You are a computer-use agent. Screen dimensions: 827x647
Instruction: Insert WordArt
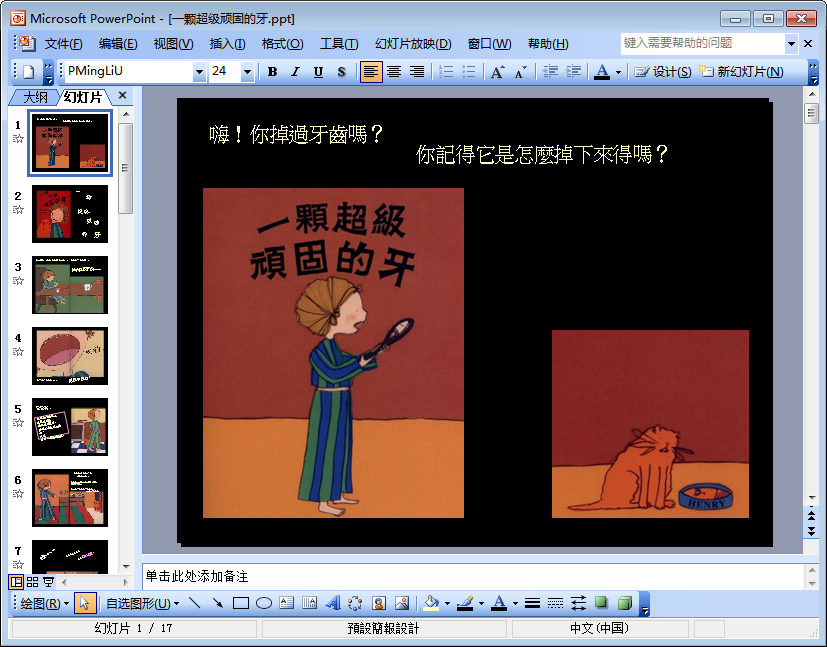coord(333,603)
